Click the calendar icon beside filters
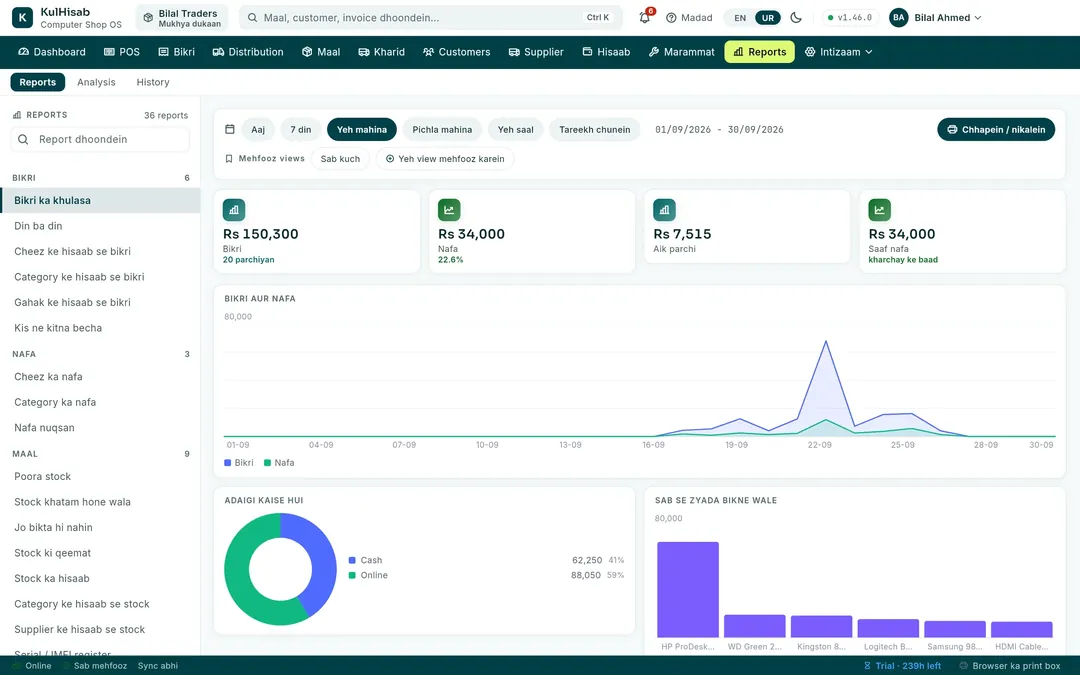The height and width of the screenshot is (675, 1080). tap(230, 129)
